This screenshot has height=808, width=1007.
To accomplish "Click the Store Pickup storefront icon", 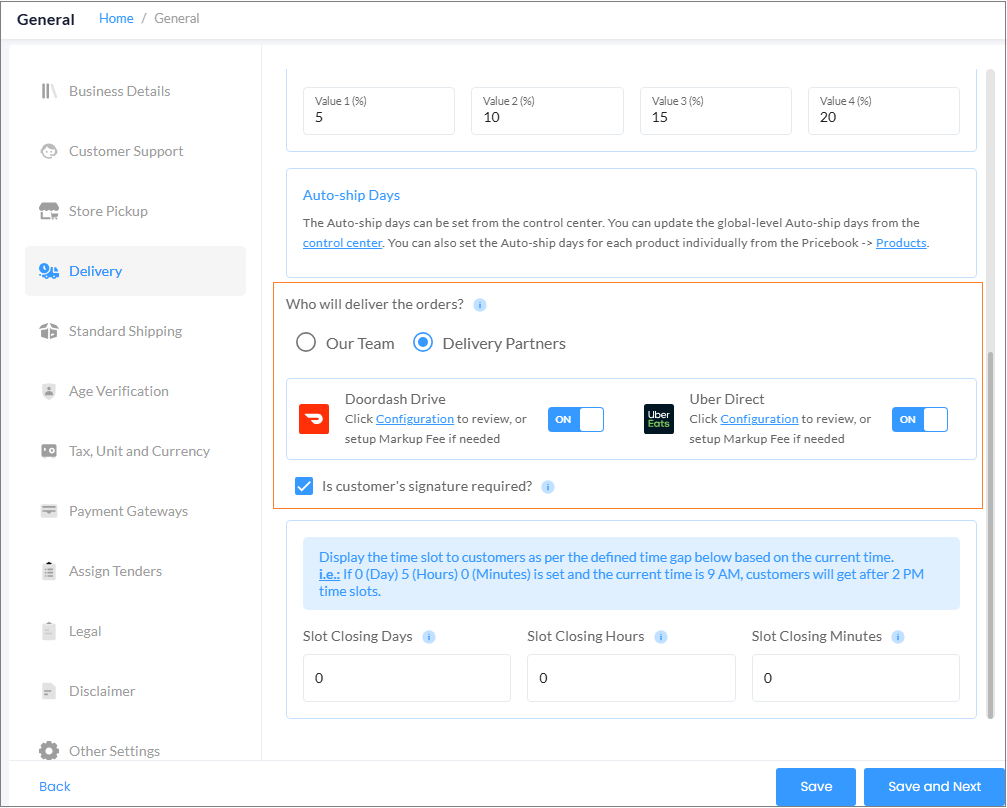I will 49,211.
